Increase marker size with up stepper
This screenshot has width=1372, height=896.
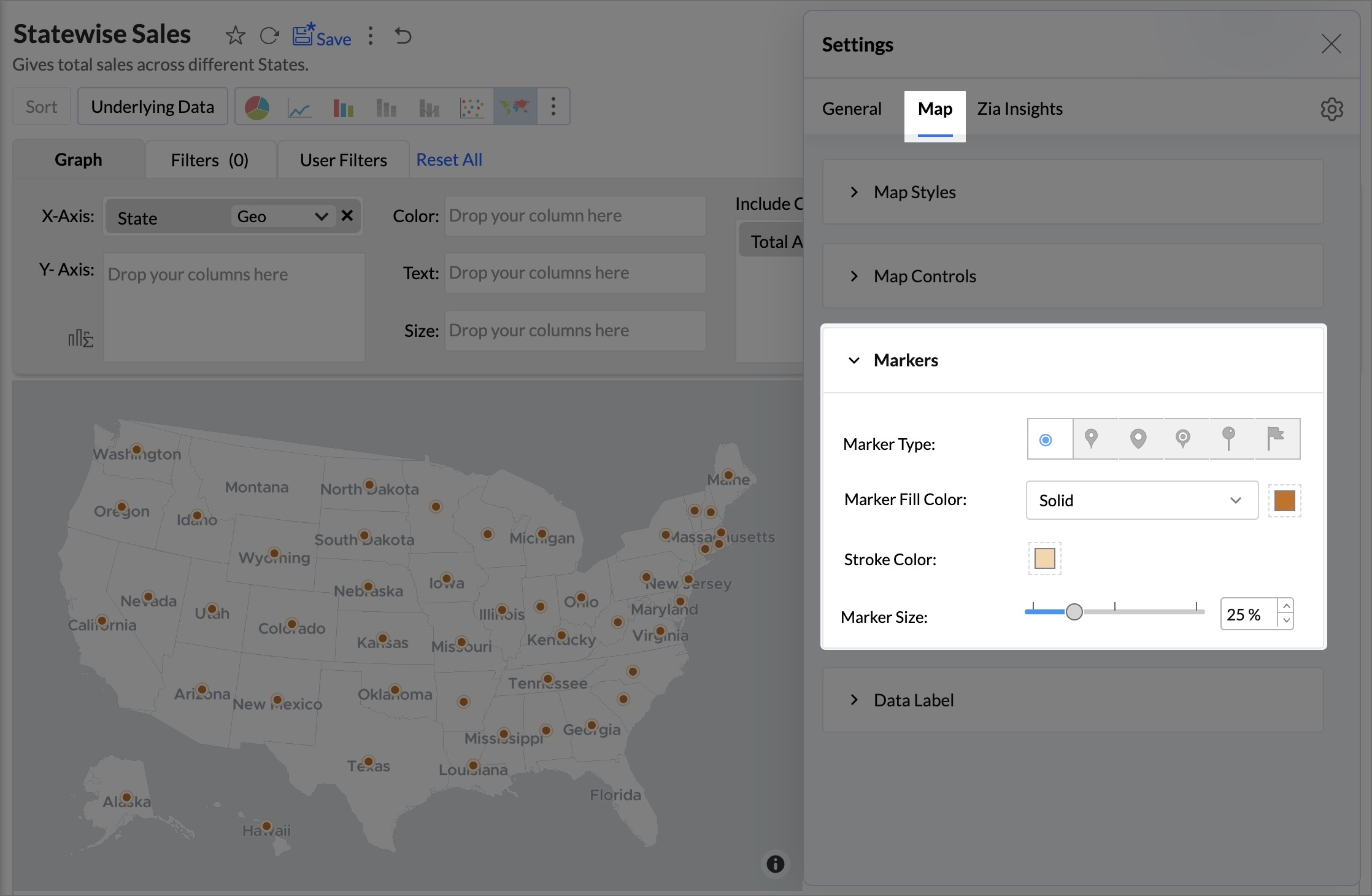pos(1287,606)
